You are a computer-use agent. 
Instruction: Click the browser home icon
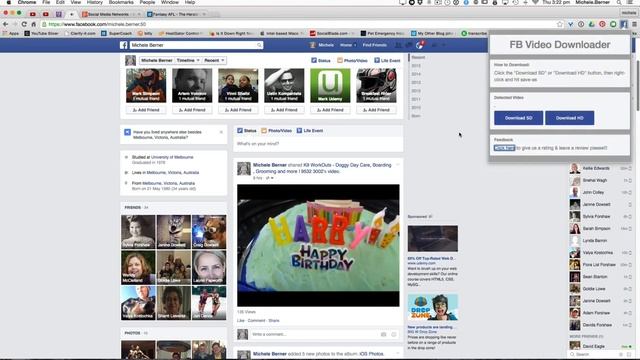coord(34,24)
